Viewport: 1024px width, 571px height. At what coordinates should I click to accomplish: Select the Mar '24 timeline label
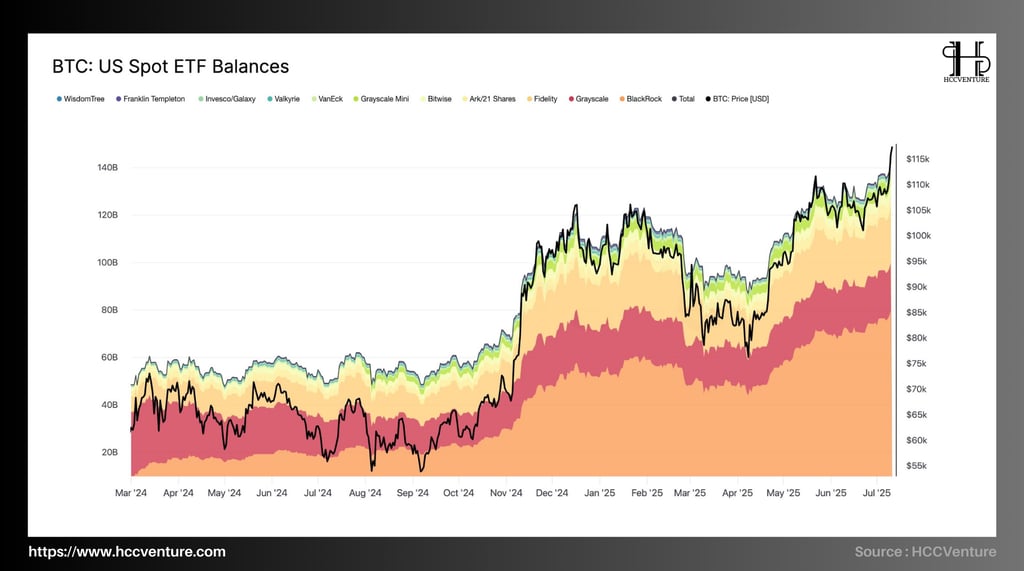tap(131, 493)
